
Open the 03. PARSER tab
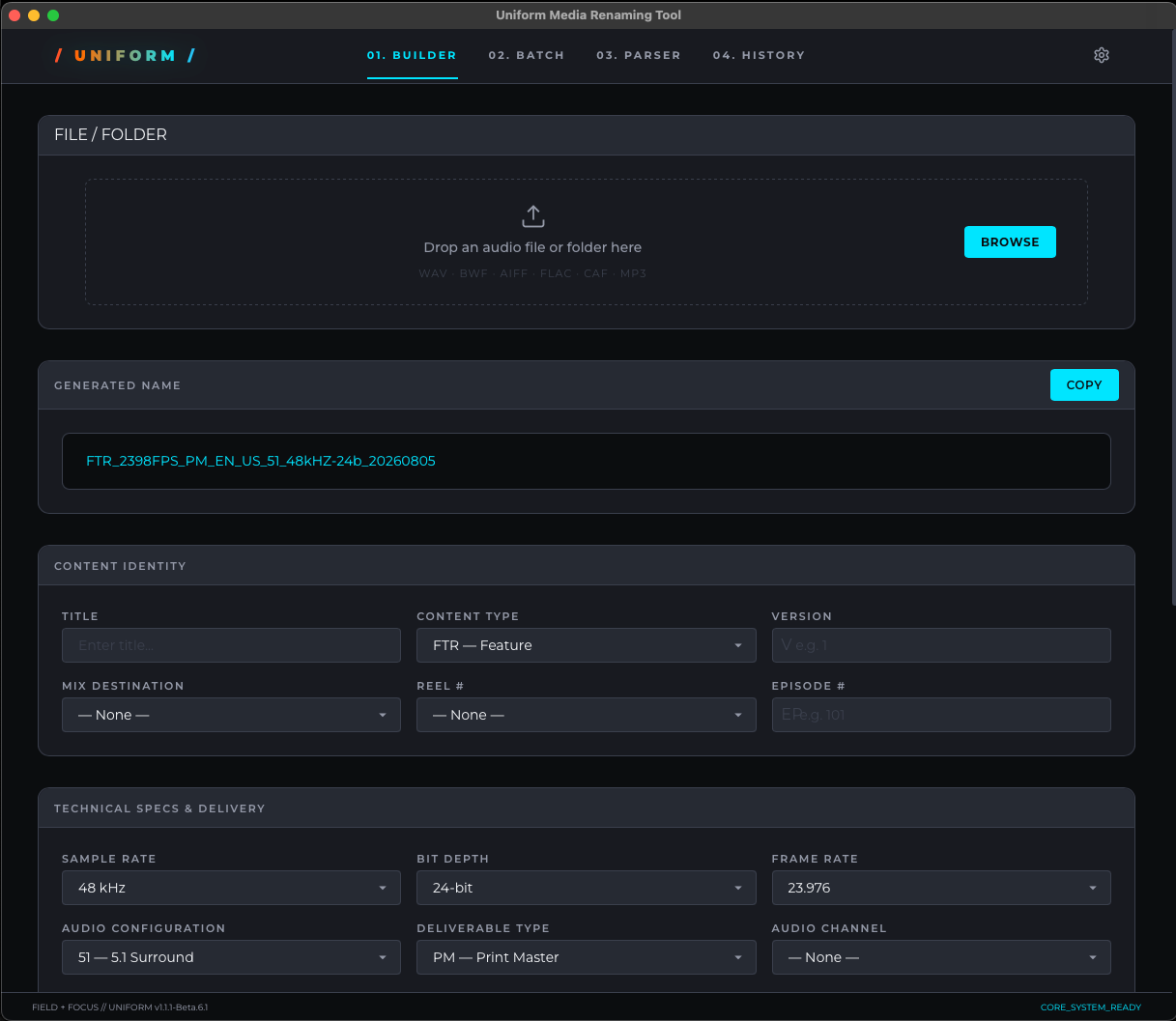pos(639,55)
